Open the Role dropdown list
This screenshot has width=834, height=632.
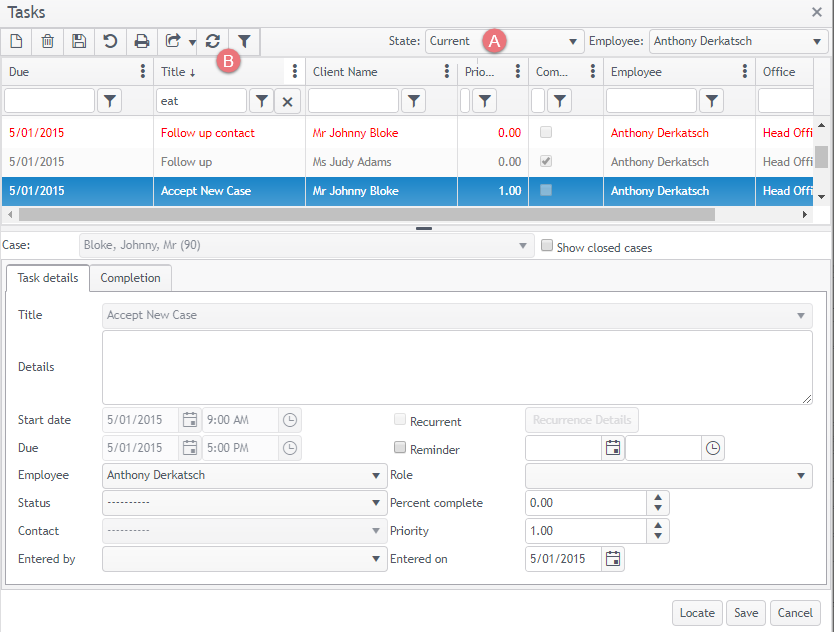pyautogui.click(x=803, y=476)
